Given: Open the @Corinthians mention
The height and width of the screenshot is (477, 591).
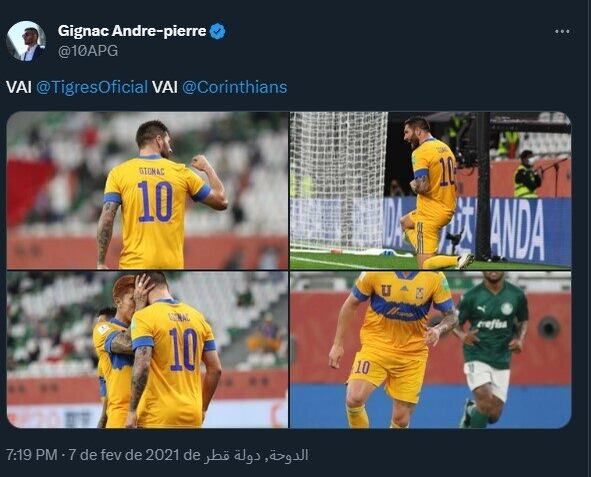Looking at the screenshot, I should 234,87.
